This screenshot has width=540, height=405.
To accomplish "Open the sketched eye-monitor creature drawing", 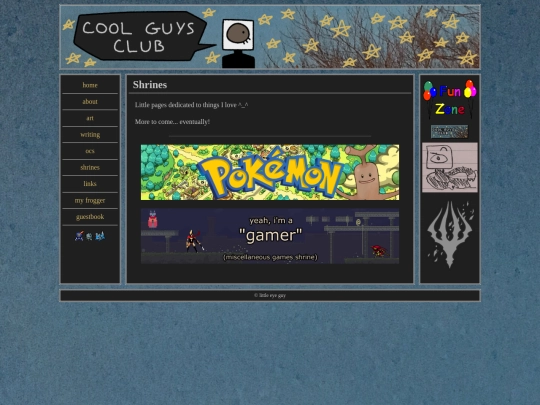I will click(450, 167).
